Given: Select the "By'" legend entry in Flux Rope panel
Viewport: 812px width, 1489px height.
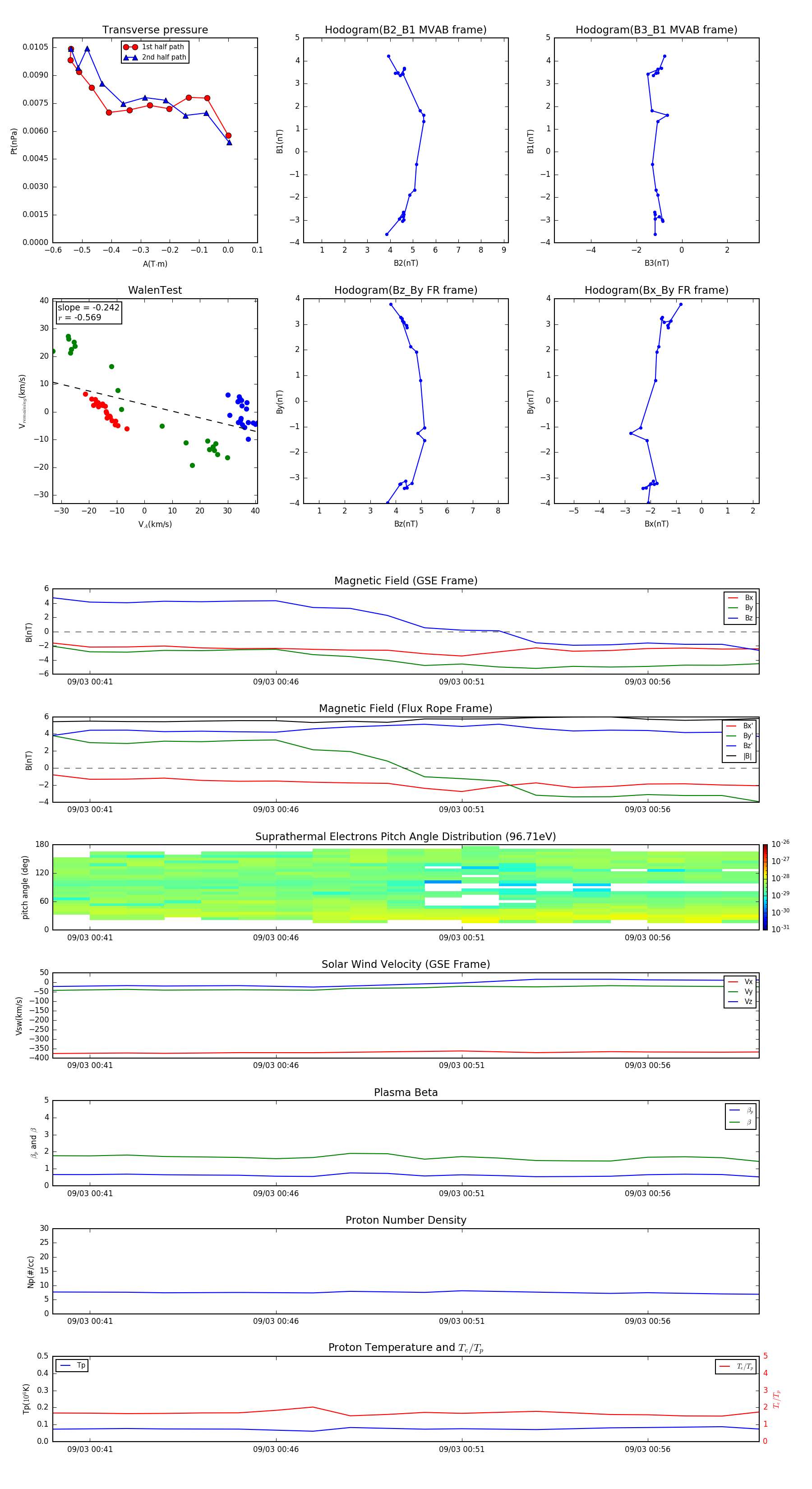Looking at the screenshot, I should [x=739, y=736].
